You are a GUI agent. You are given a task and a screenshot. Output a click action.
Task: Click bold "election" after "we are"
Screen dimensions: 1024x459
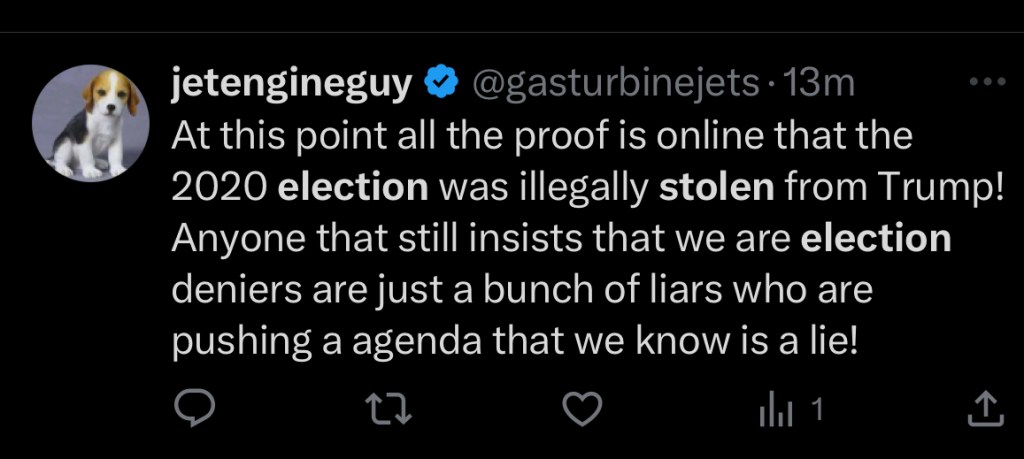pos(875,241)
